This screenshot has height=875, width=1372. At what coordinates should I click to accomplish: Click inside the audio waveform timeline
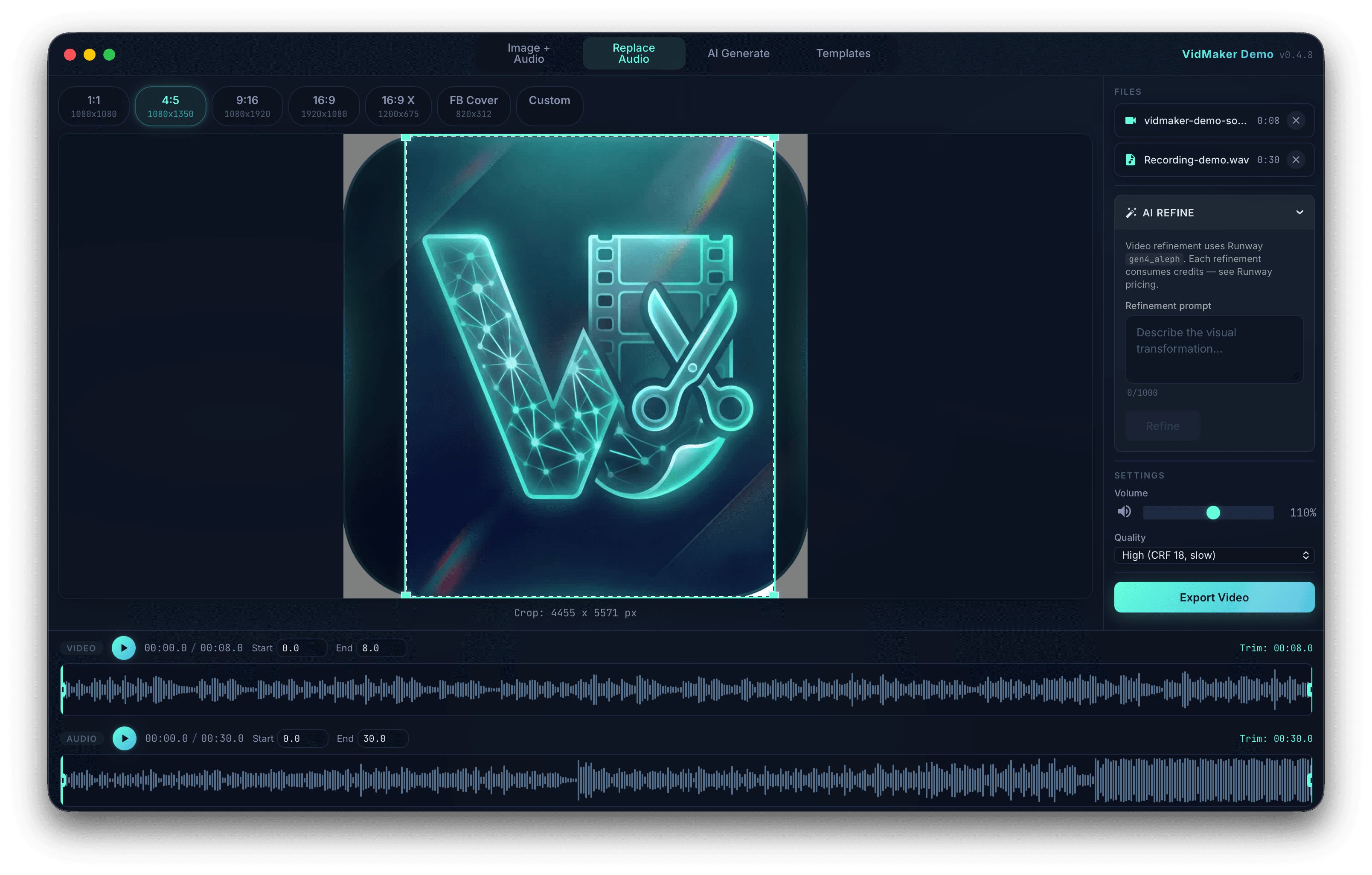(686, 780)
